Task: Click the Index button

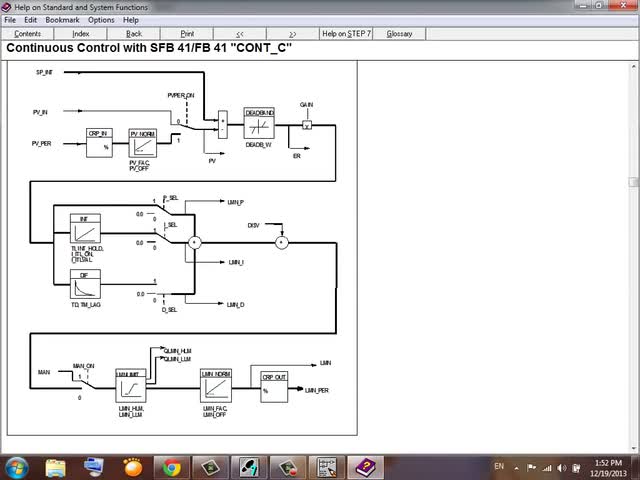Action: (80, 34)
